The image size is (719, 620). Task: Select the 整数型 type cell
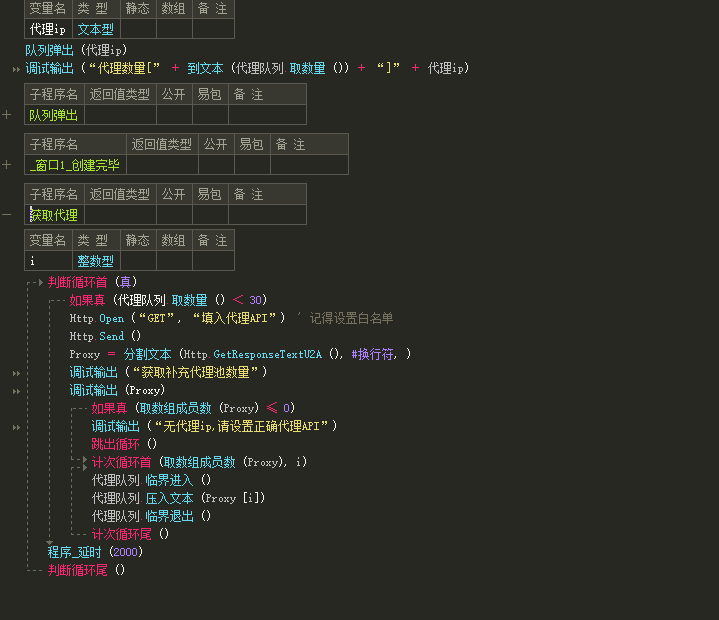point(96,261)
